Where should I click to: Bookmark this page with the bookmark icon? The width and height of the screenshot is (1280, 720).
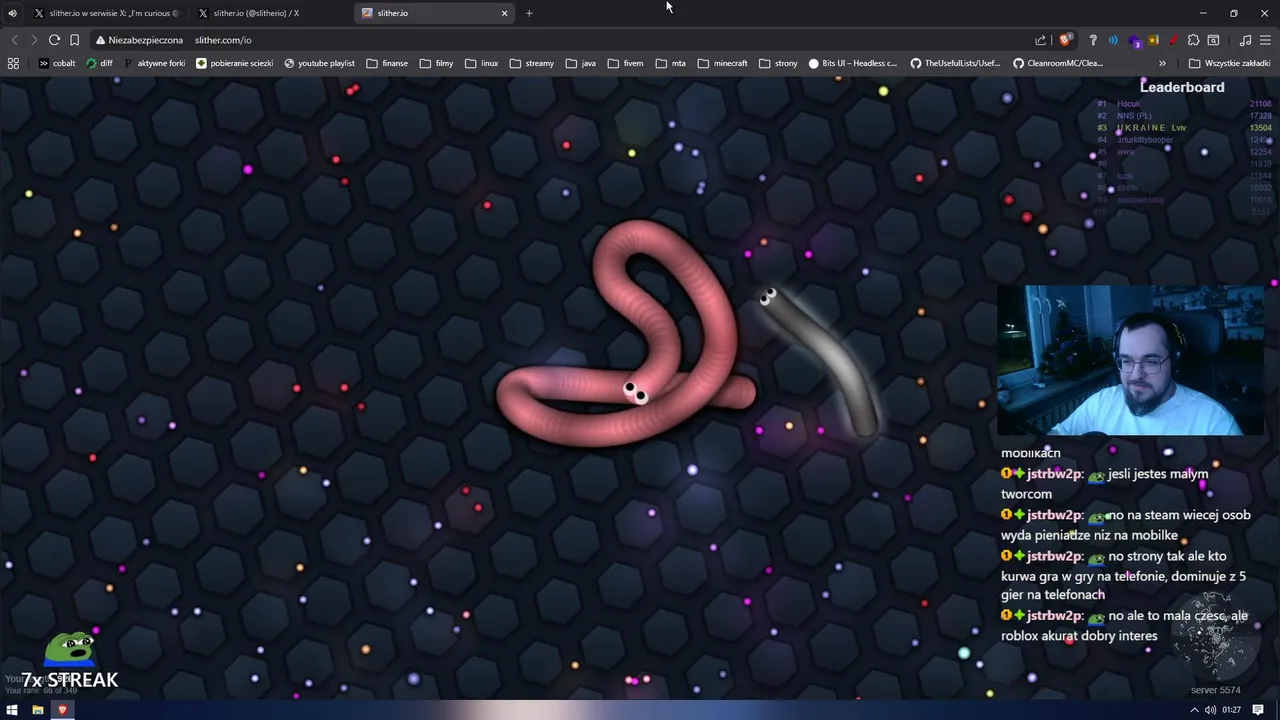pyautogui.click(x=74, y=40)
